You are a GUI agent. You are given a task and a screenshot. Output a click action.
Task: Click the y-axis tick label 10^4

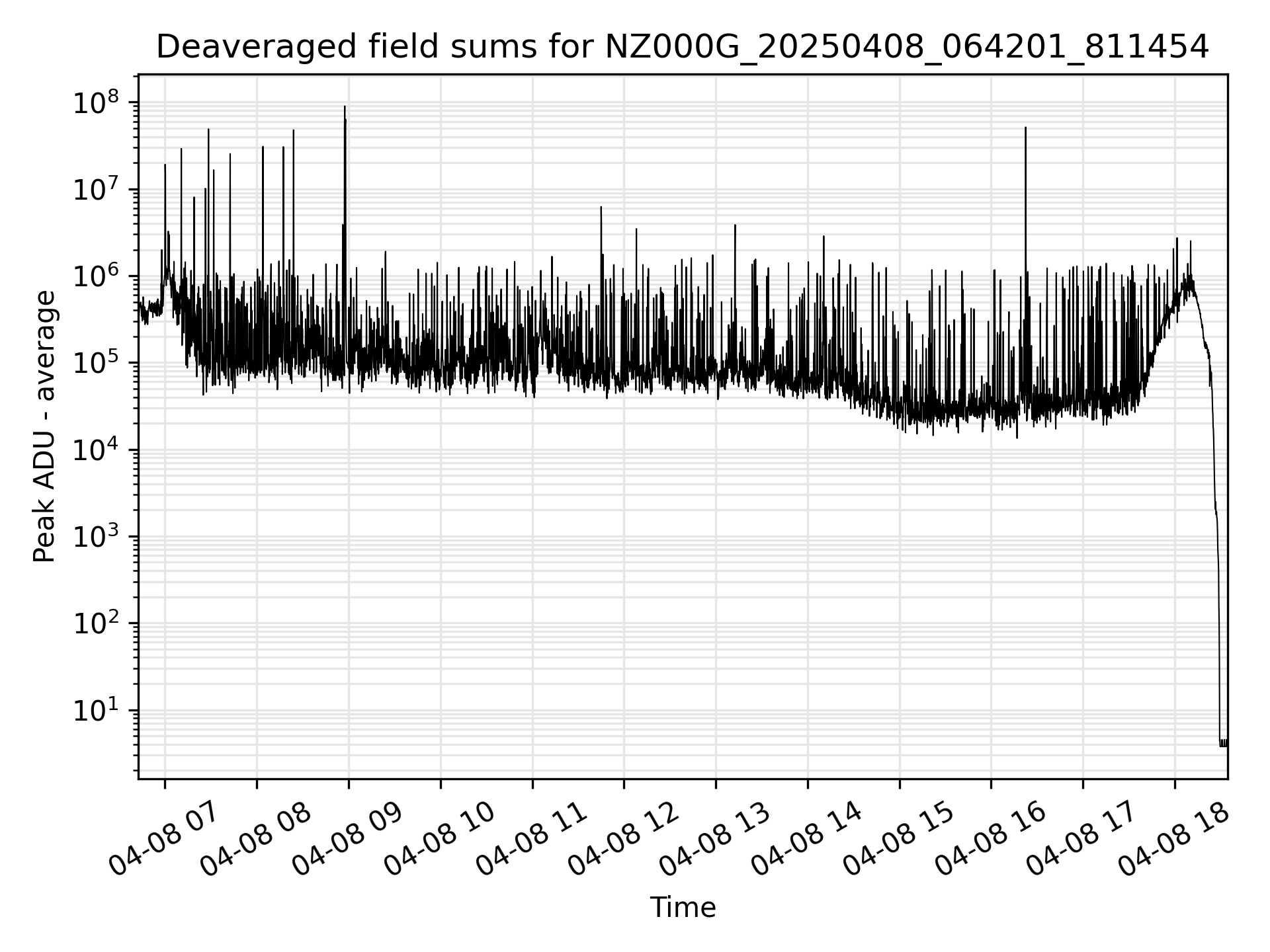(x=96, y=451)
